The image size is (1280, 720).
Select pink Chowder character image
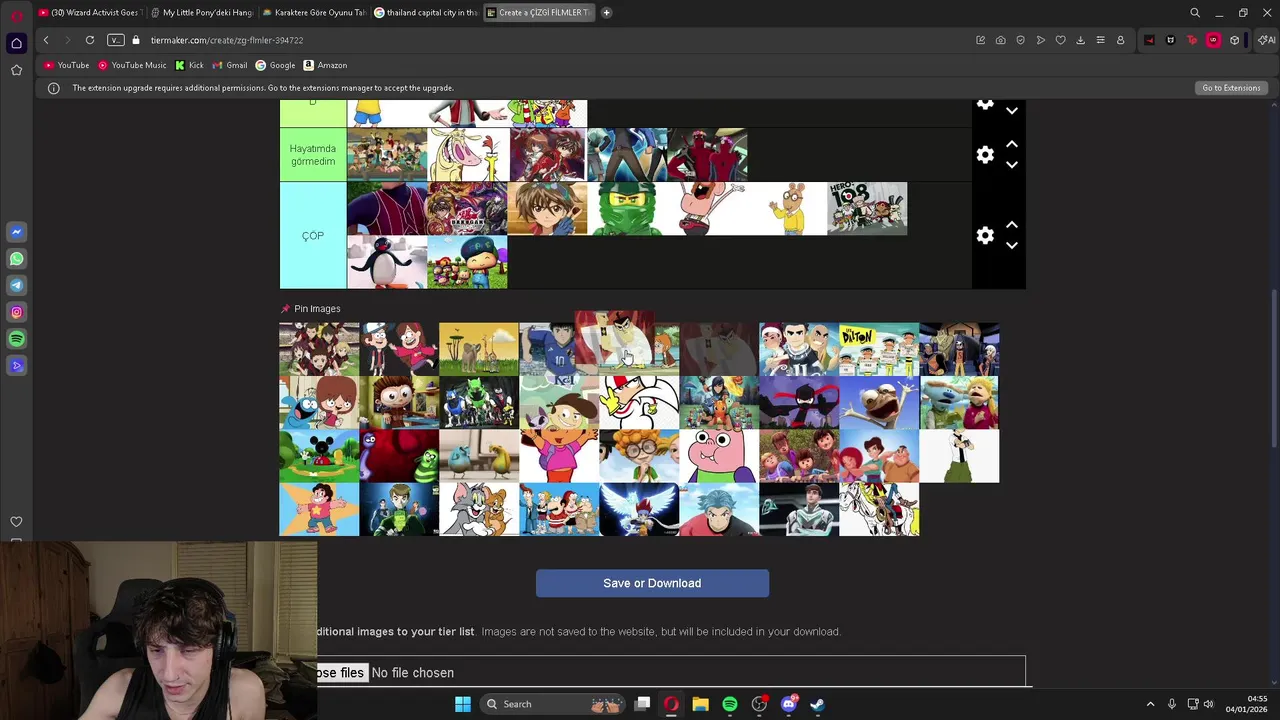719,456
